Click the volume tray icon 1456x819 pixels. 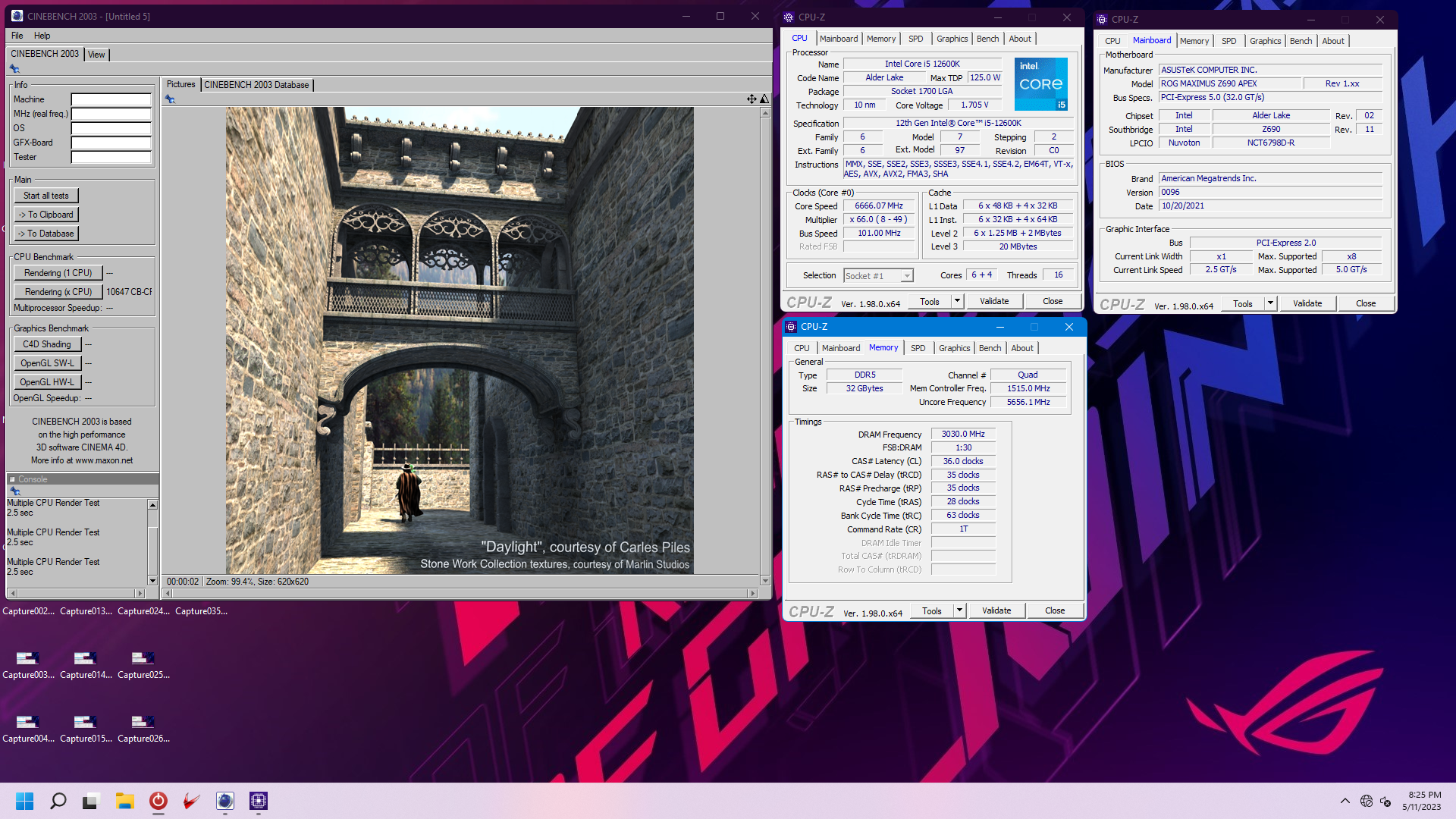pyautogui.click(x=1385, y=801)
